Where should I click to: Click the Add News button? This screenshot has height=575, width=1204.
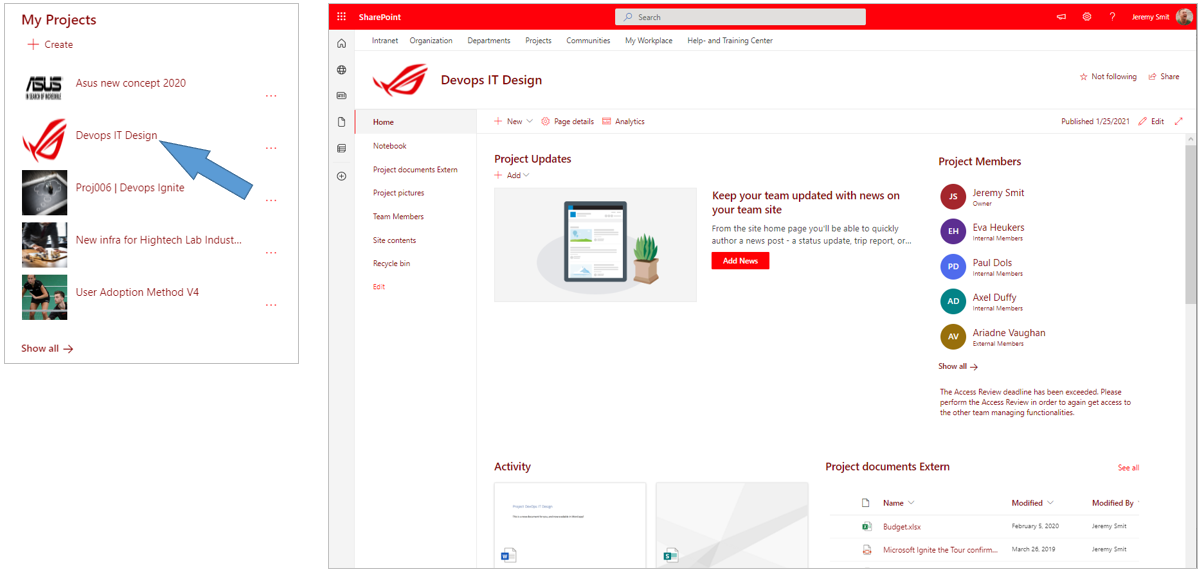click(x=740, y=260)
